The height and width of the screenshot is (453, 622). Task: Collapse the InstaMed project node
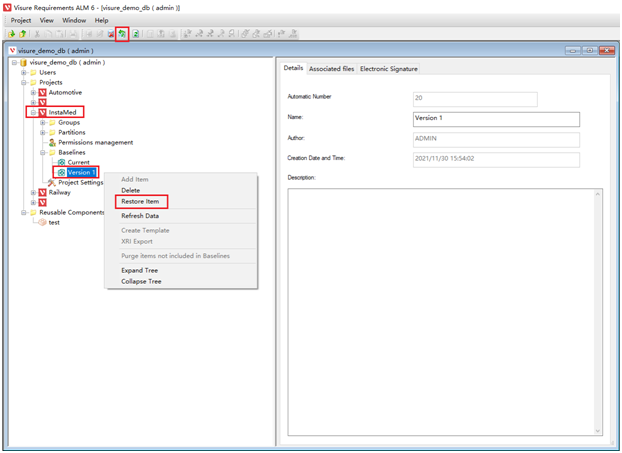click(x=33, y=113)
